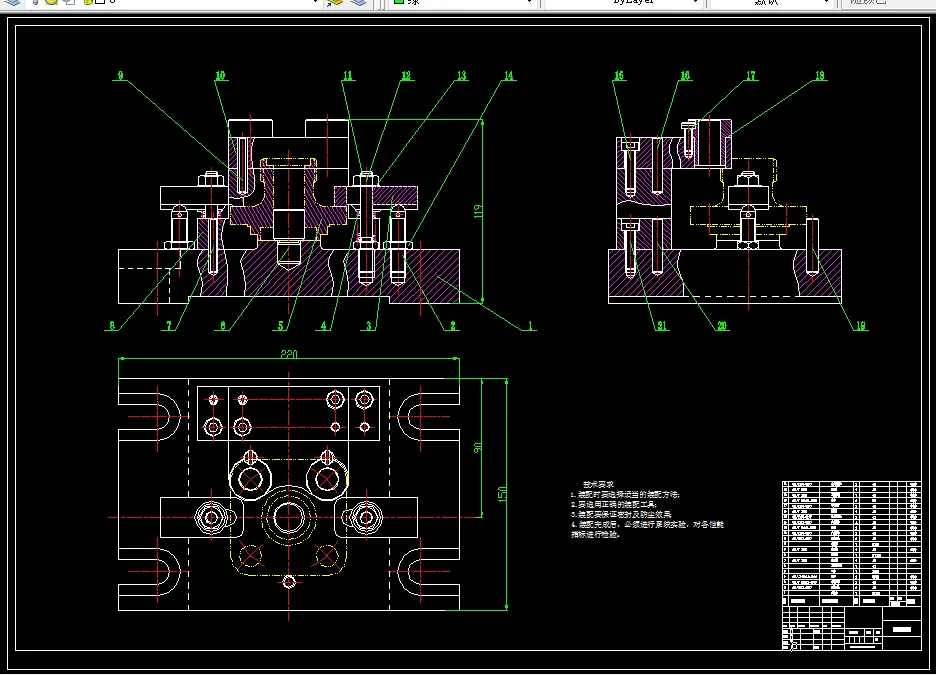Select balloon number 2 label
Screen dimensions: 936x675
click(x=453, y=326)
